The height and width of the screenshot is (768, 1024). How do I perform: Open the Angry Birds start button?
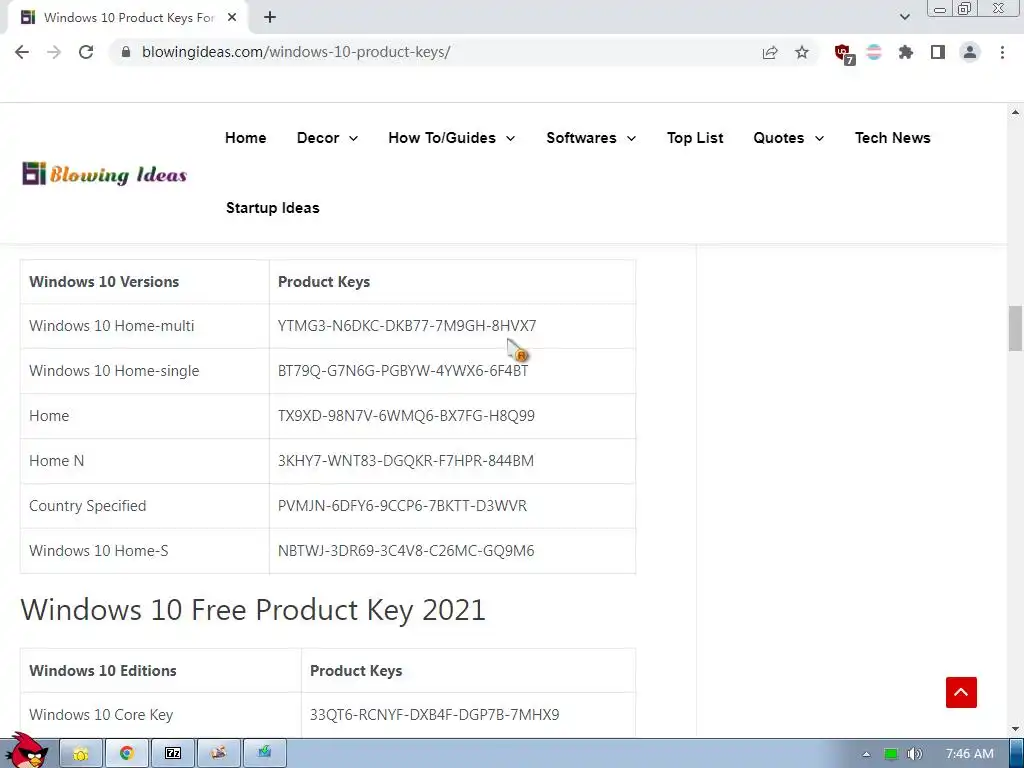pyautogui.click(x=26, y=751)
